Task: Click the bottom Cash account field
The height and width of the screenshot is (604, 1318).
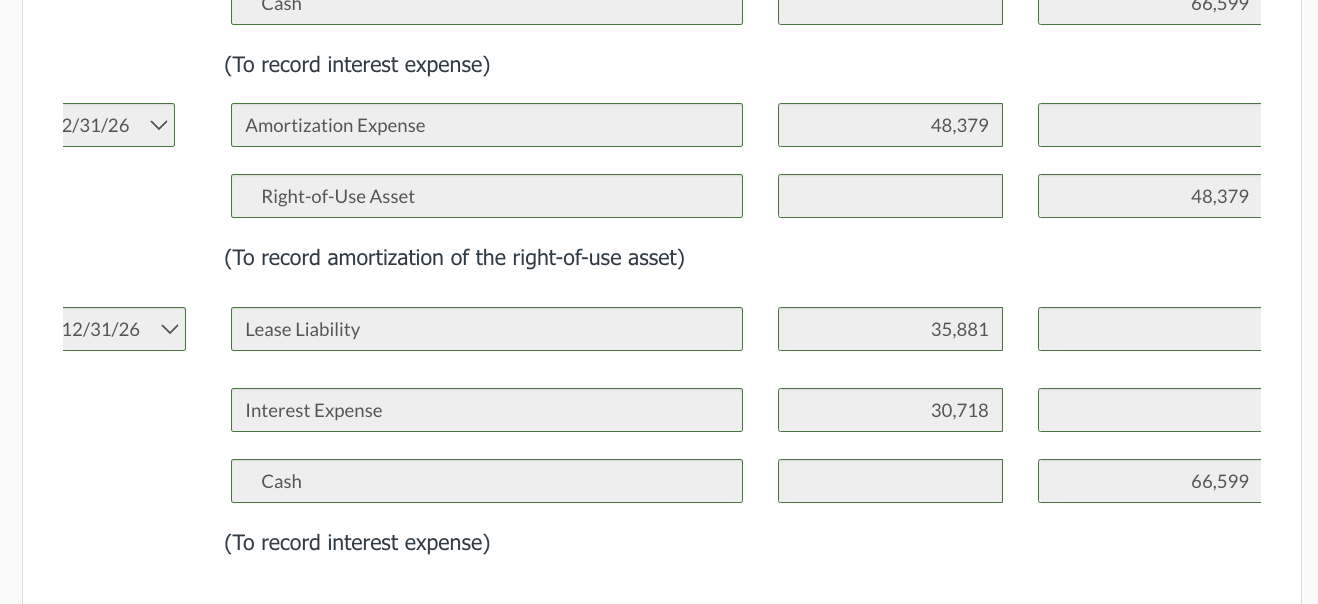Action: pos(487,481)
